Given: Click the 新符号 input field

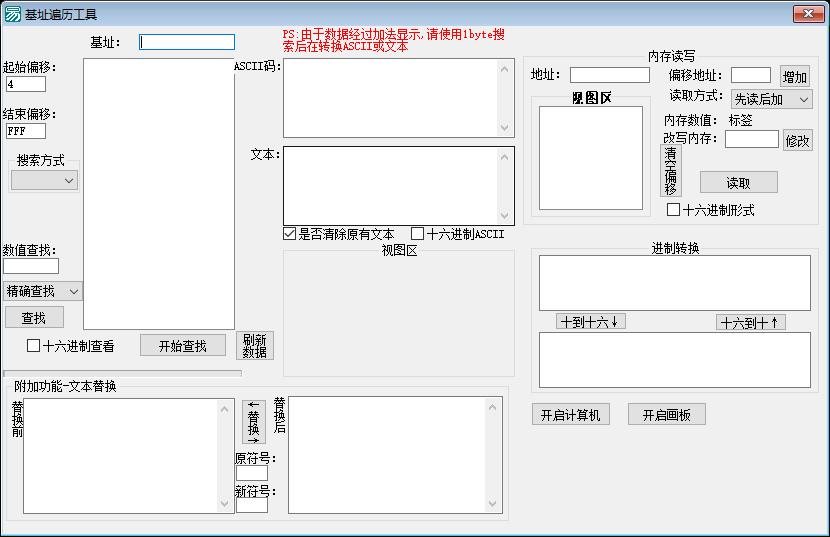Looking at the screenshot, I should point(252,505).
